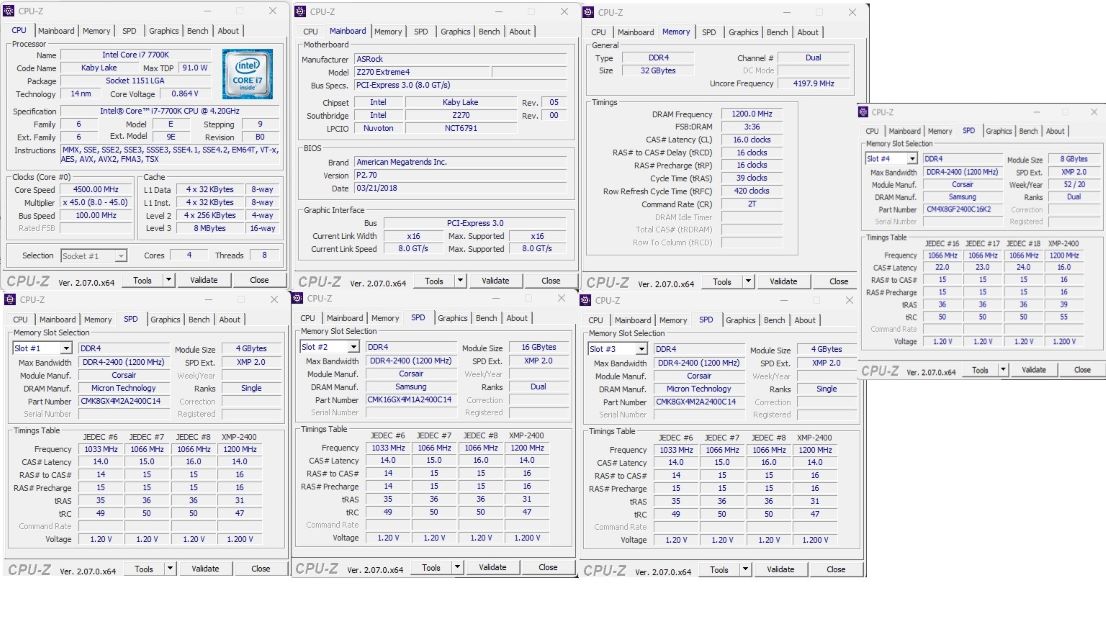Select the SPD tab in the DDR4 Memory timings window
The width and height of the screenshot is (1106, 622).
click(x=709, y=32)
